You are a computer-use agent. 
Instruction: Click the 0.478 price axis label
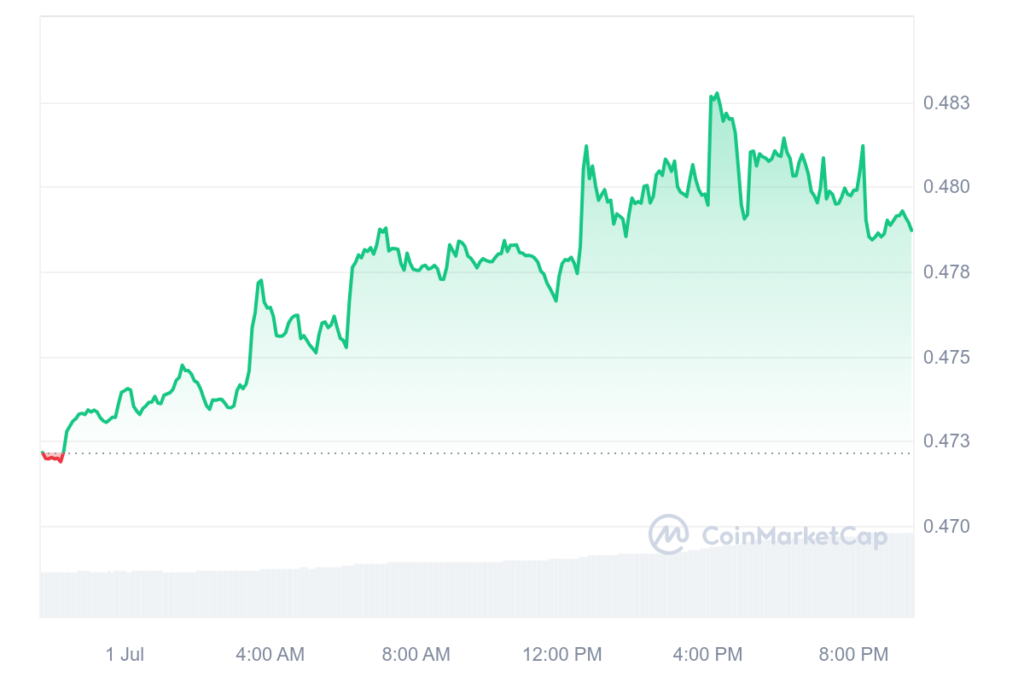(x=946, y=272)
